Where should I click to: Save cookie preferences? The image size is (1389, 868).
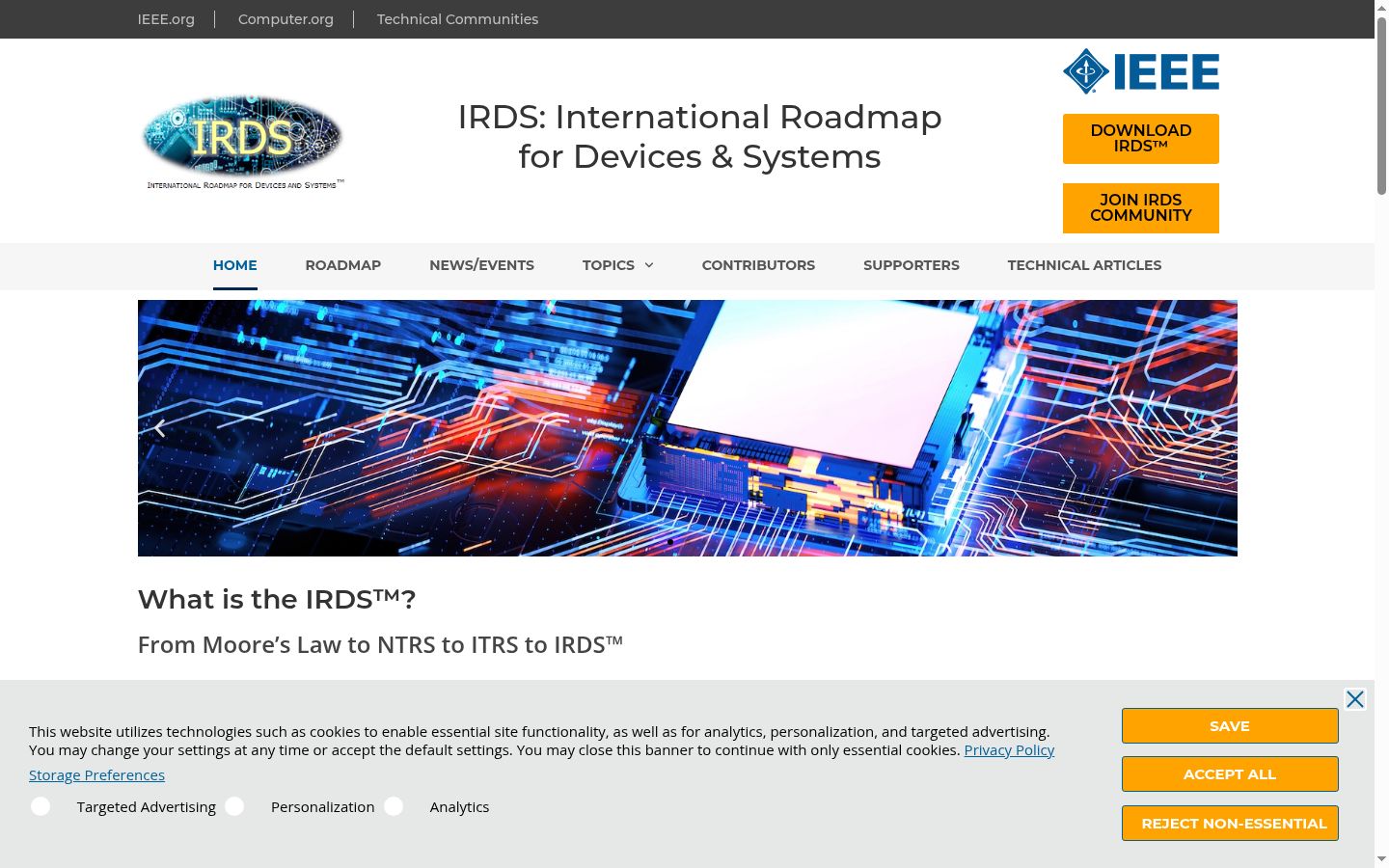pos(1230,726)
